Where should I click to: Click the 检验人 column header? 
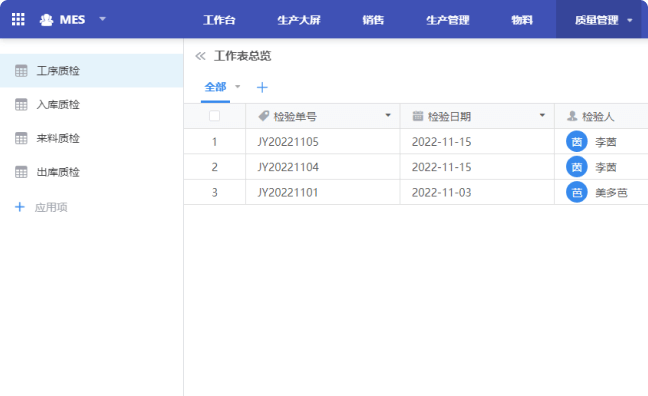601,116
